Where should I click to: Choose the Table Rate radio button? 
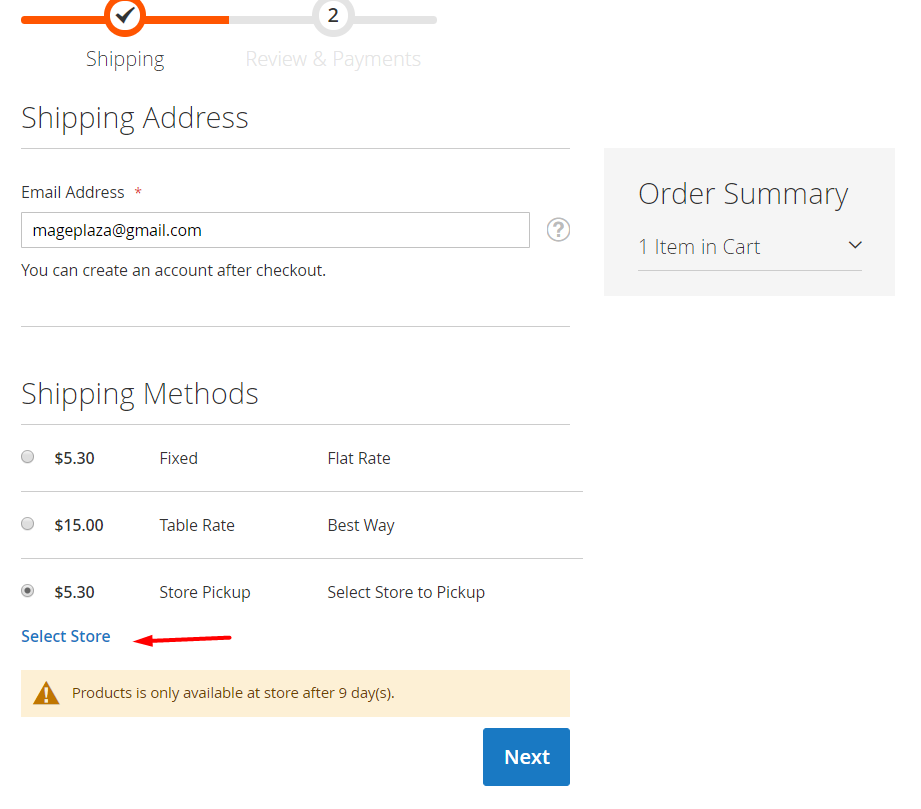pyautogui.click(x=28, y=524)
